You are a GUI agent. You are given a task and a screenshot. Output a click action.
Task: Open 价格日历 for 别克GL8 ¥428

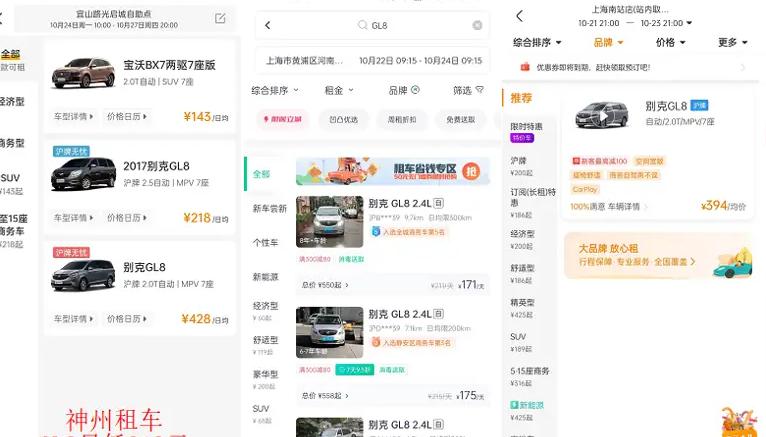tap(127, 318)
